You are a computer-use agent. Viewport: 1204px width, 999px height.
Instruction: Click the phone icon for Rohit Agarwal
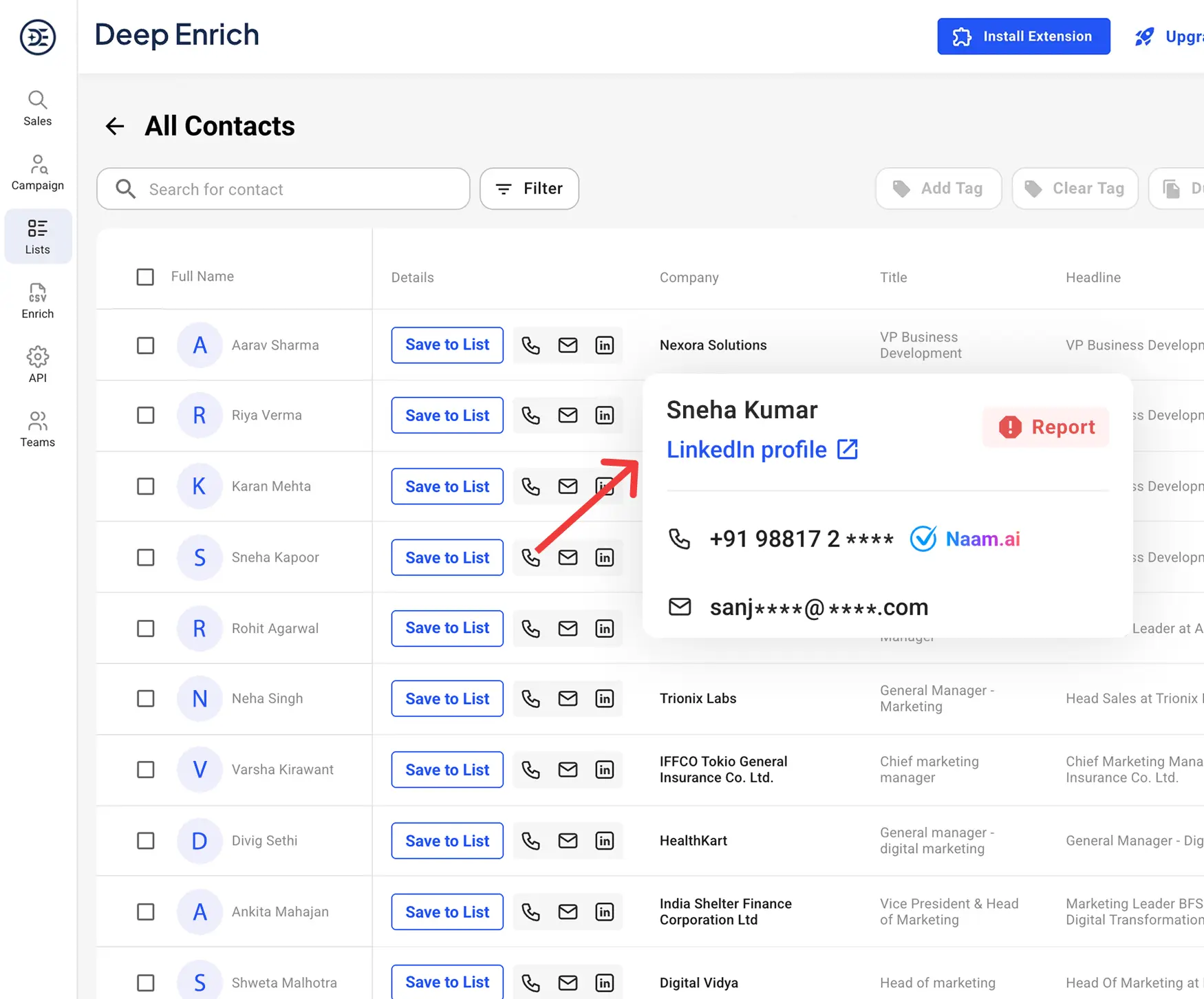point(530,628)
